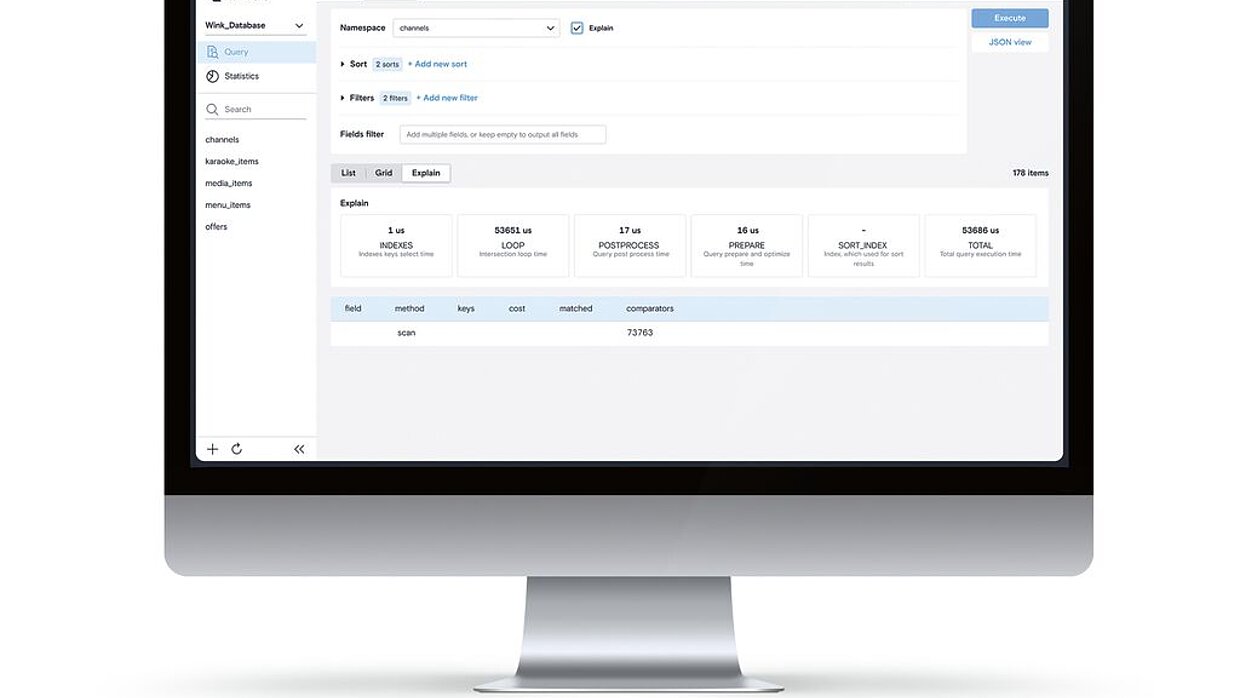Open the JSON view
Image resolution: width=1240 pixels, height=698 pixels.
[x=1009, y=42]
